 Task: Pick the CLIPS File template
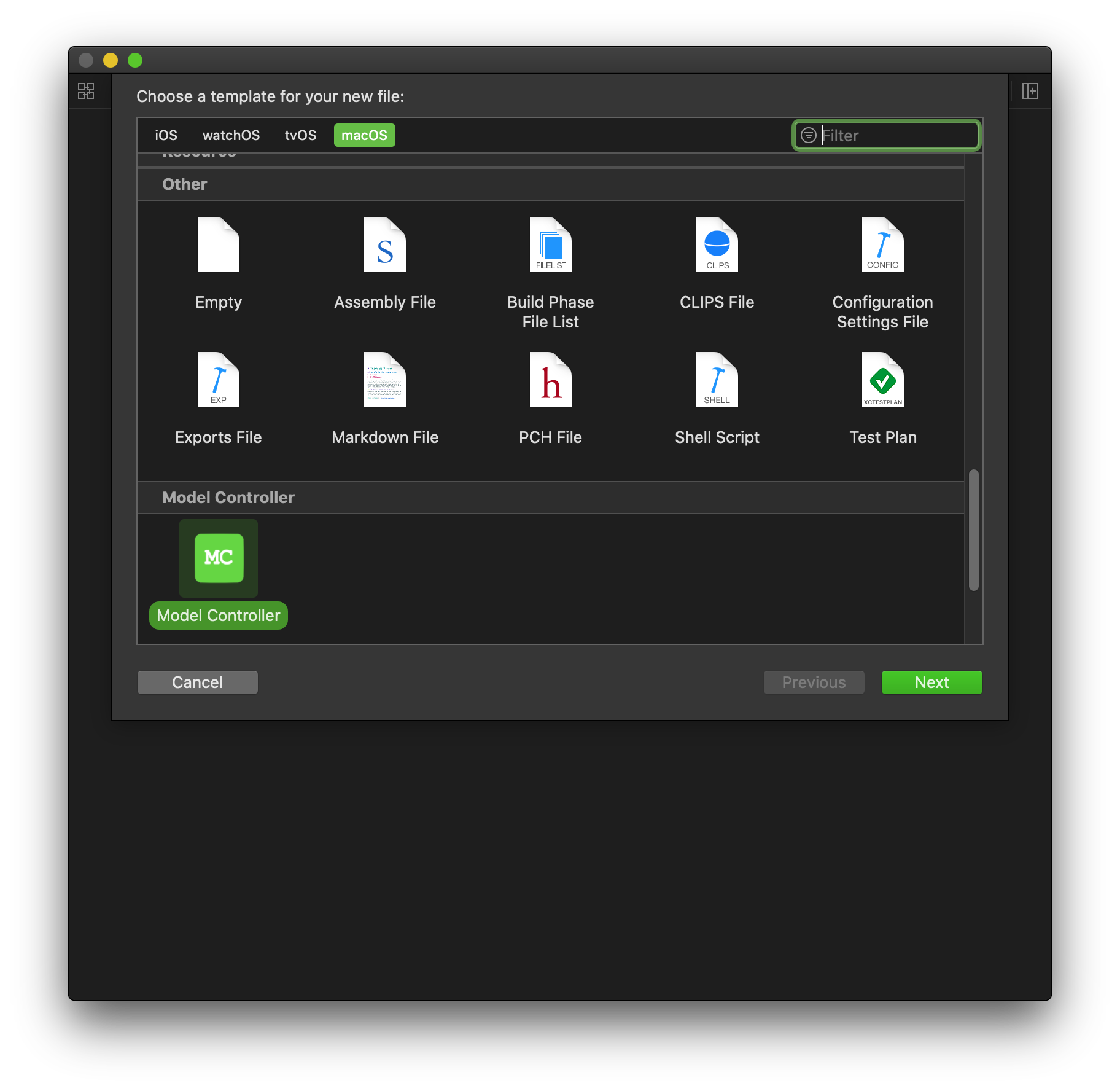tap(717, 245)
